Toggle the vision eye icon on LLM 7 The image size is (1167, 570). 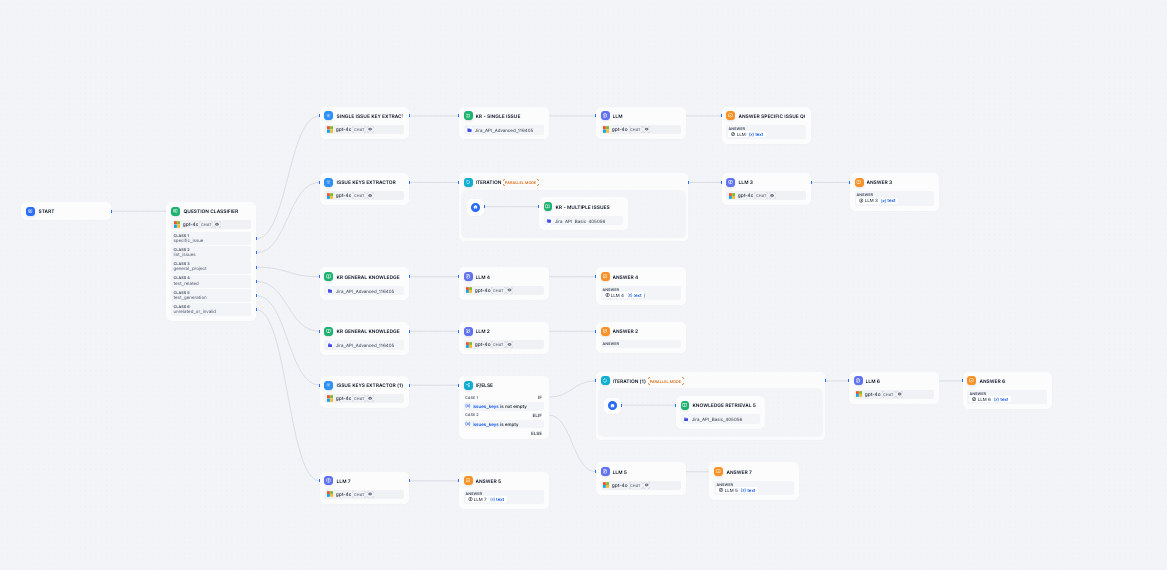tap(369, 494)
